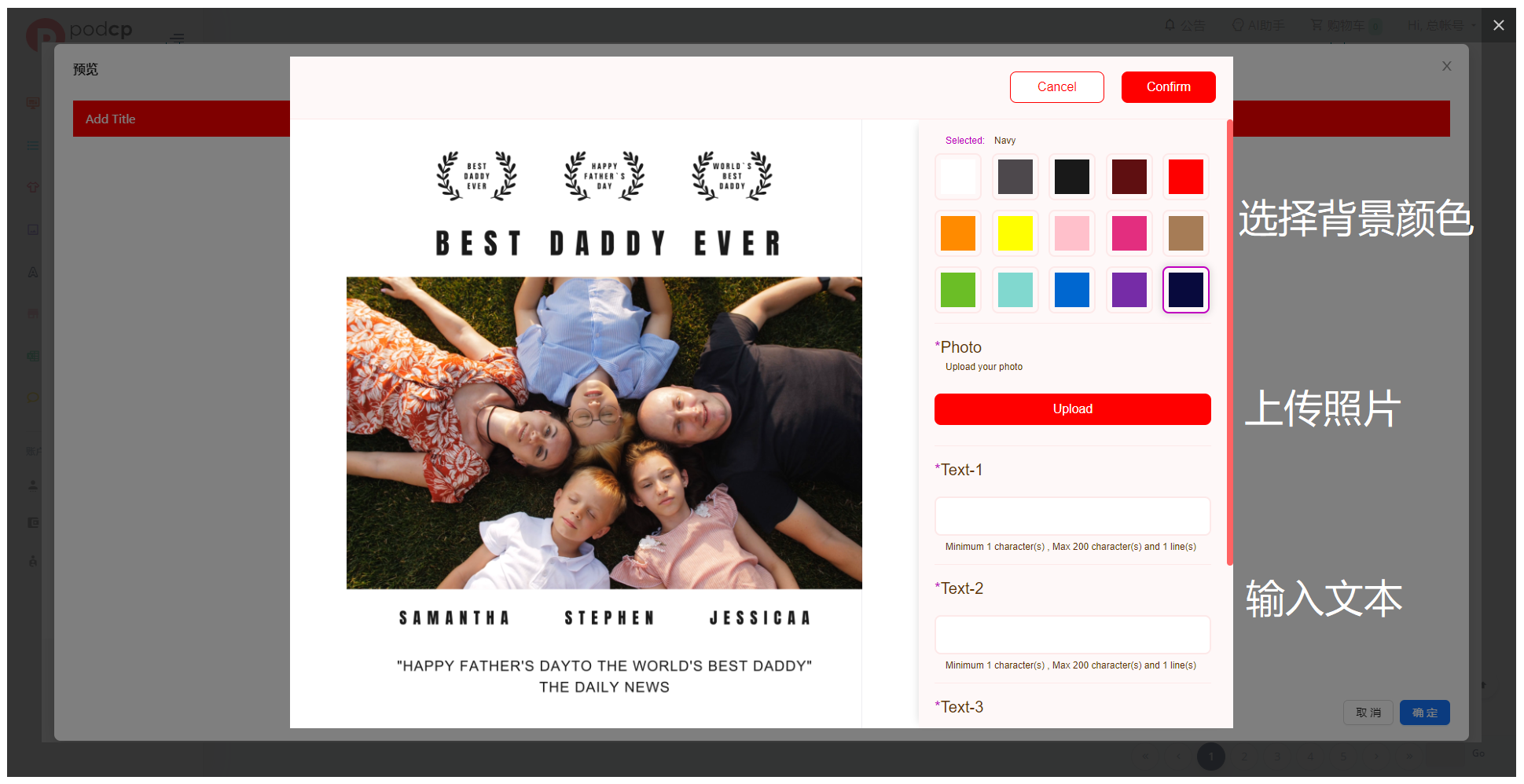Select the maroon color swatch
The height and width of the screenshot is (784, 1524).
click(1129, 177)
